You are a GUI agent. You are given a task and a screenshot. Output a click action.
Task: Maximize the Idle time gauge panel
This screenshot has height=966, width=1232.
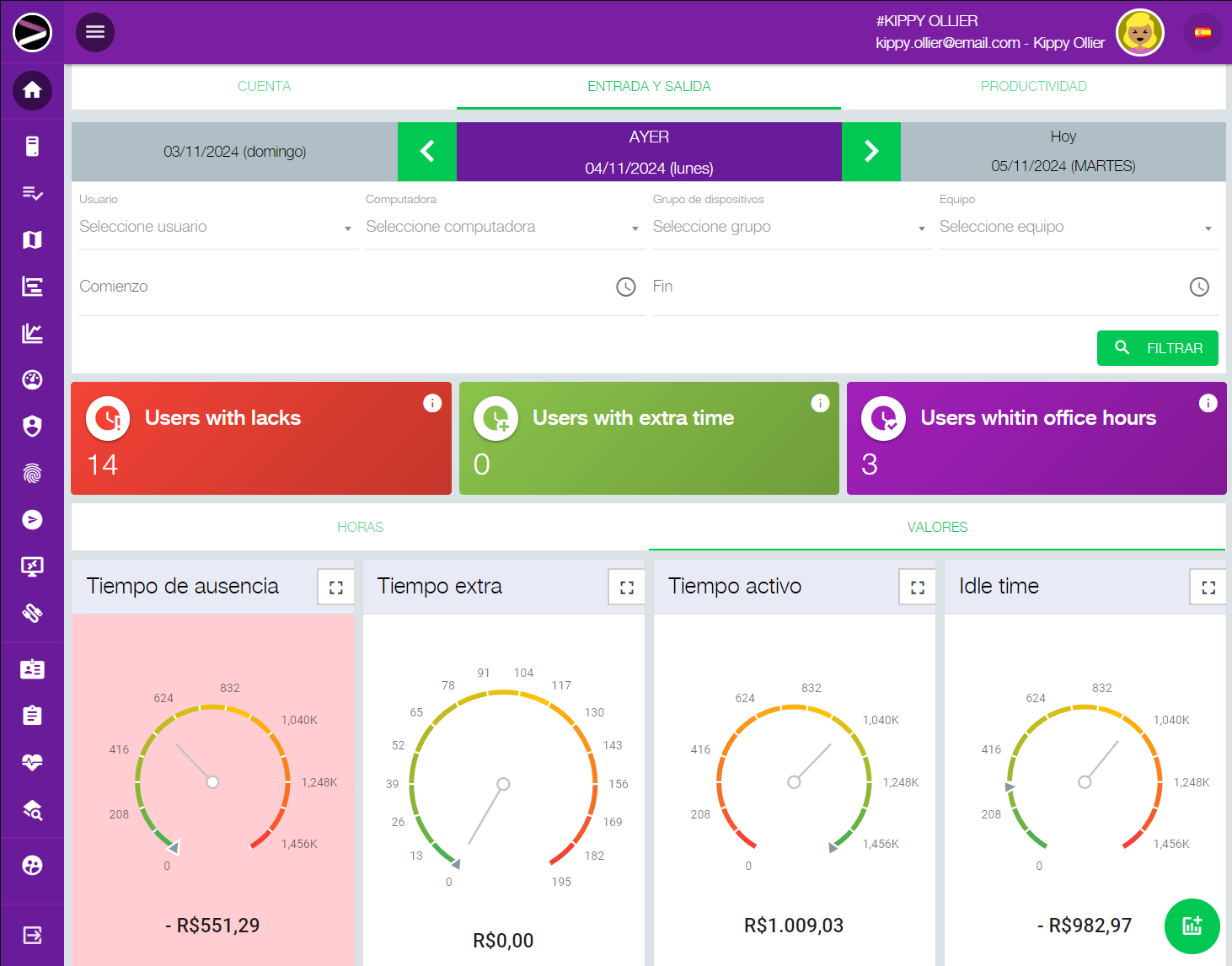point(1208,588)
